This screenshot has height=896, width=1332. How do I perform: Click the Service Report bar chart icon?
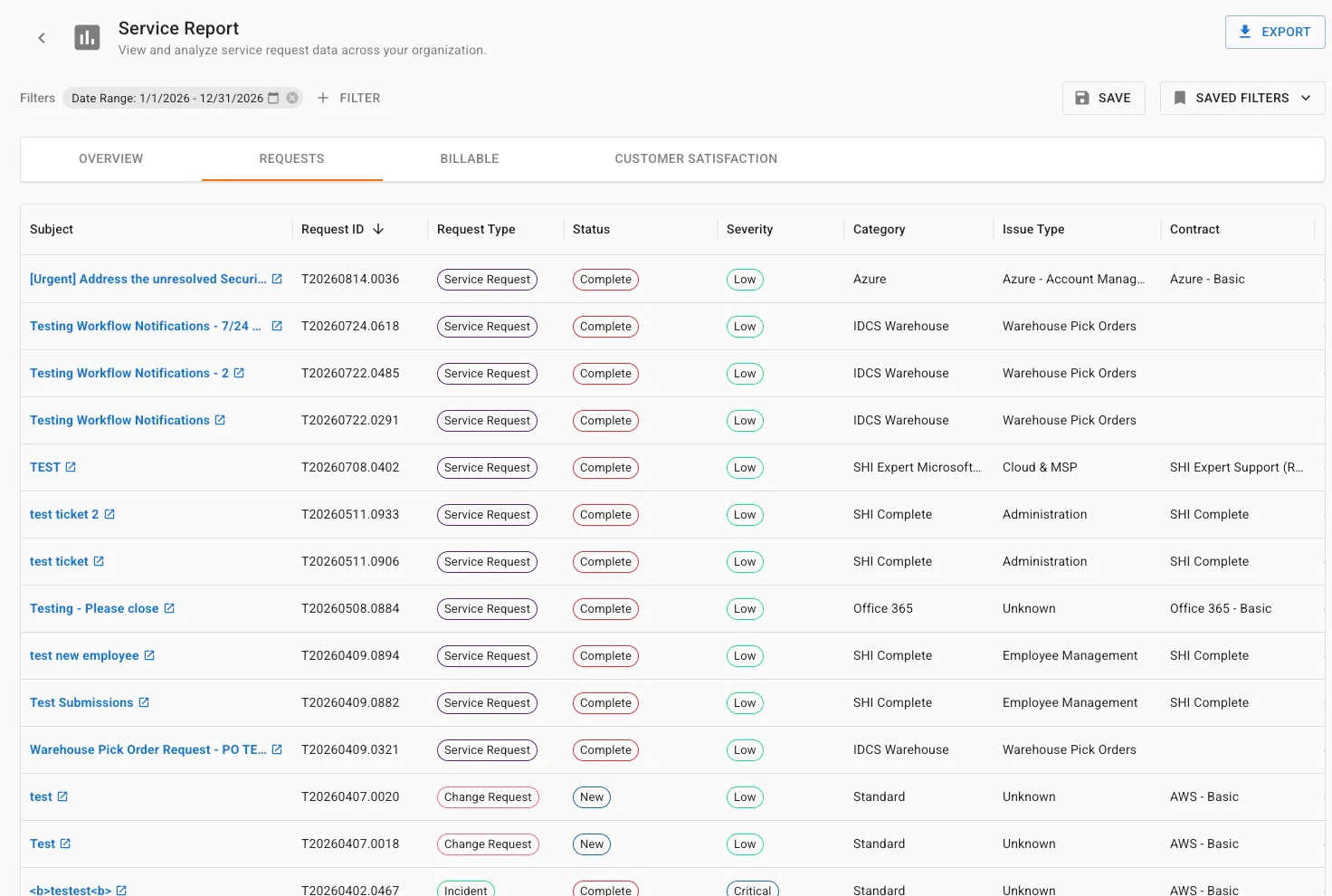coord(87,38)
